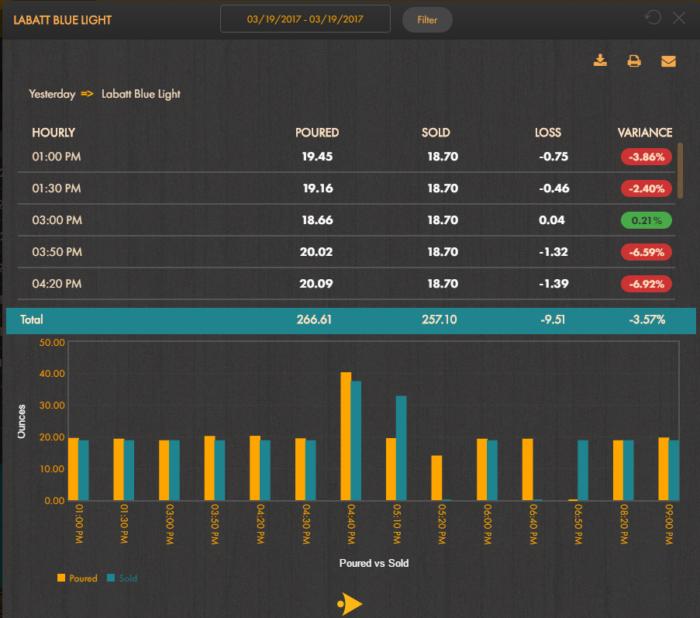Sort by VARIANCE column header

pos(645,133)
